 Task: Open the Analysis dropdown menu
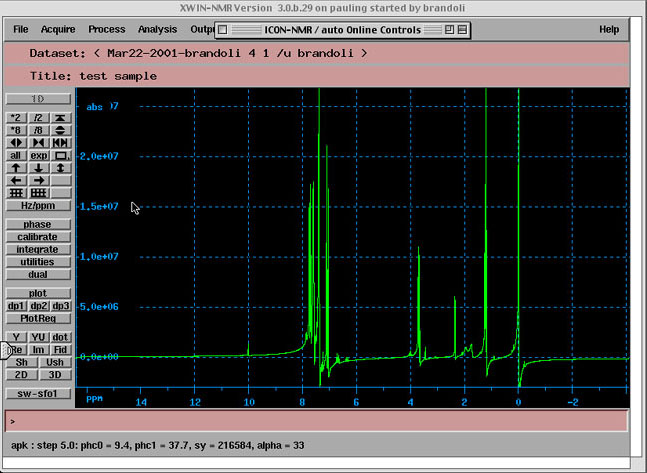pyautogui.click(x=157, y=30)
